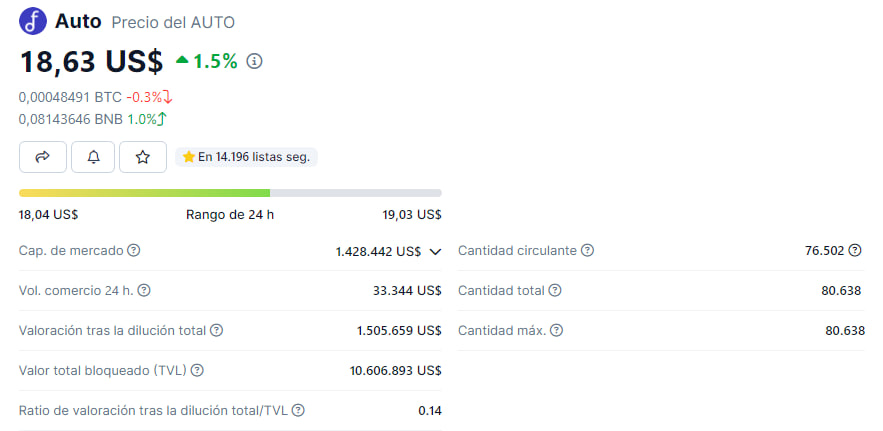Screen dimensions: 883x431
Task: Open the price change info icon
Action: [x=255, y=61]
